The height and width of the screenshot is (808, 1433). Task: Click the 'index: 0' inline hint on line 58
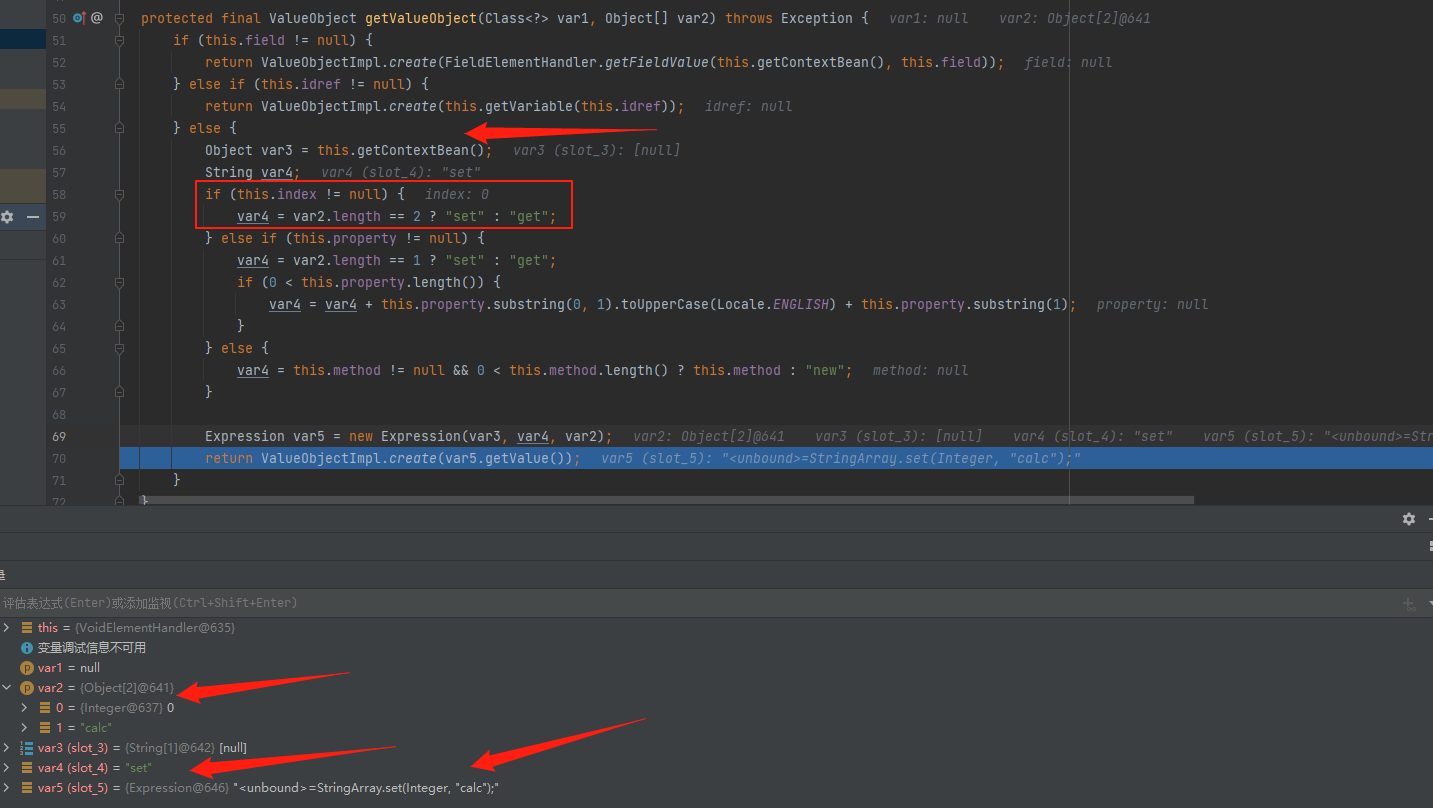pyautogui.click(x=457, y=194)
